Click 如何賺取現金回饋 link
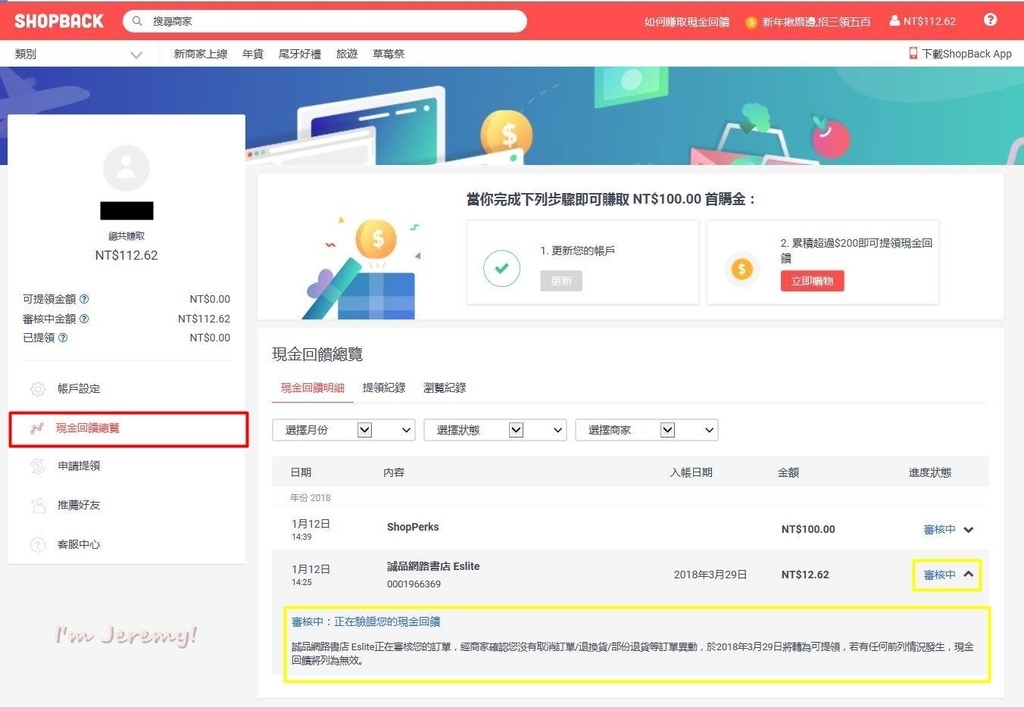The height and width of the screenshot is (707, 1024). point(686,22)
